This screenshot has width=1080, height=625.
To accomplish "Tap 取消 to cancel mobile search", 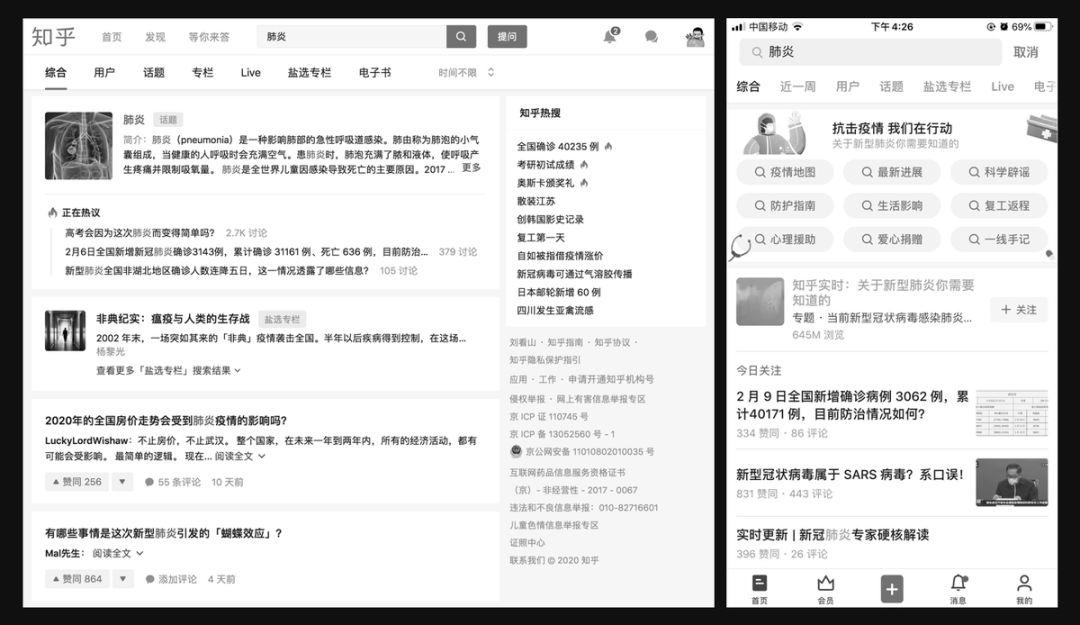I will [1025, 52].
